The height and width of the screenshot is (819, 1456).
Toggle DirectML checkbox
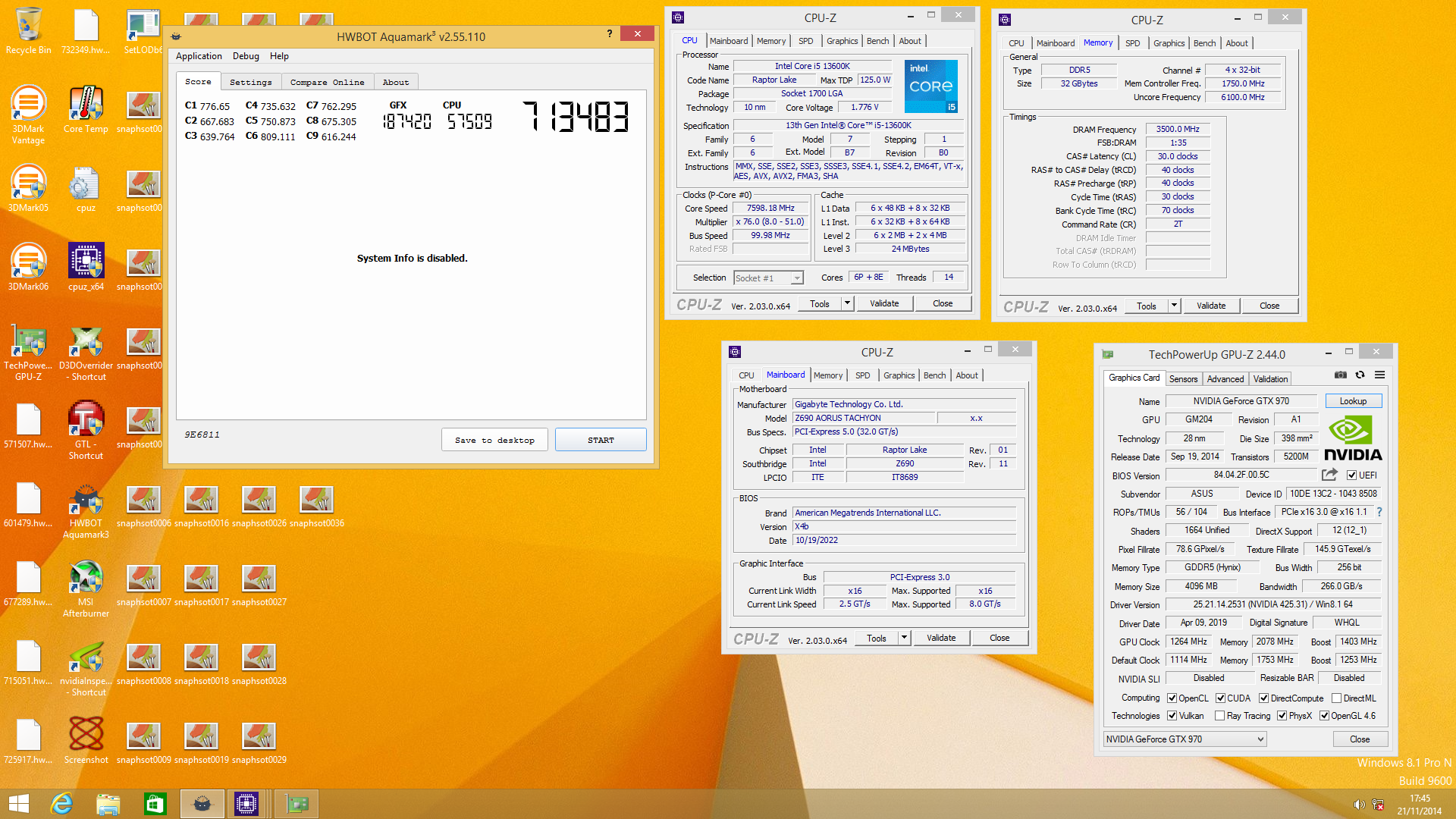click(x=1336, y=698)
